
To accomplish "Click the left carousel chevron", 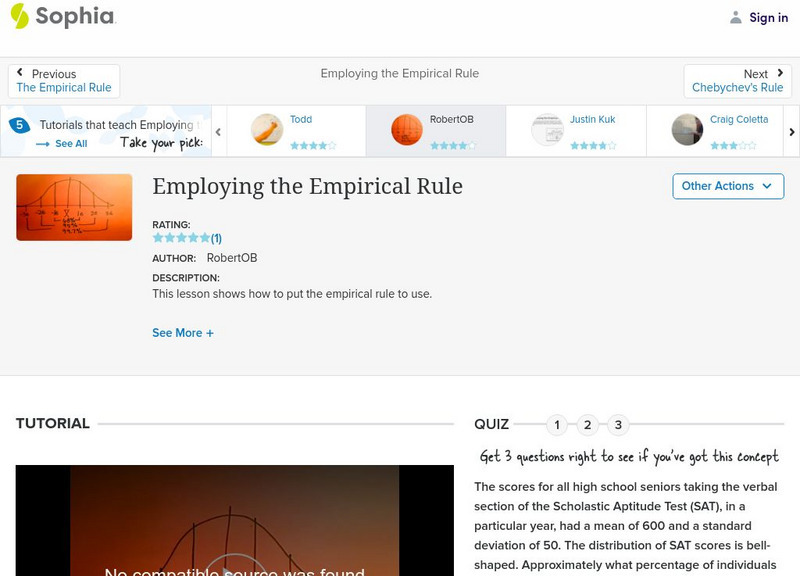I will tap(216, 130).
